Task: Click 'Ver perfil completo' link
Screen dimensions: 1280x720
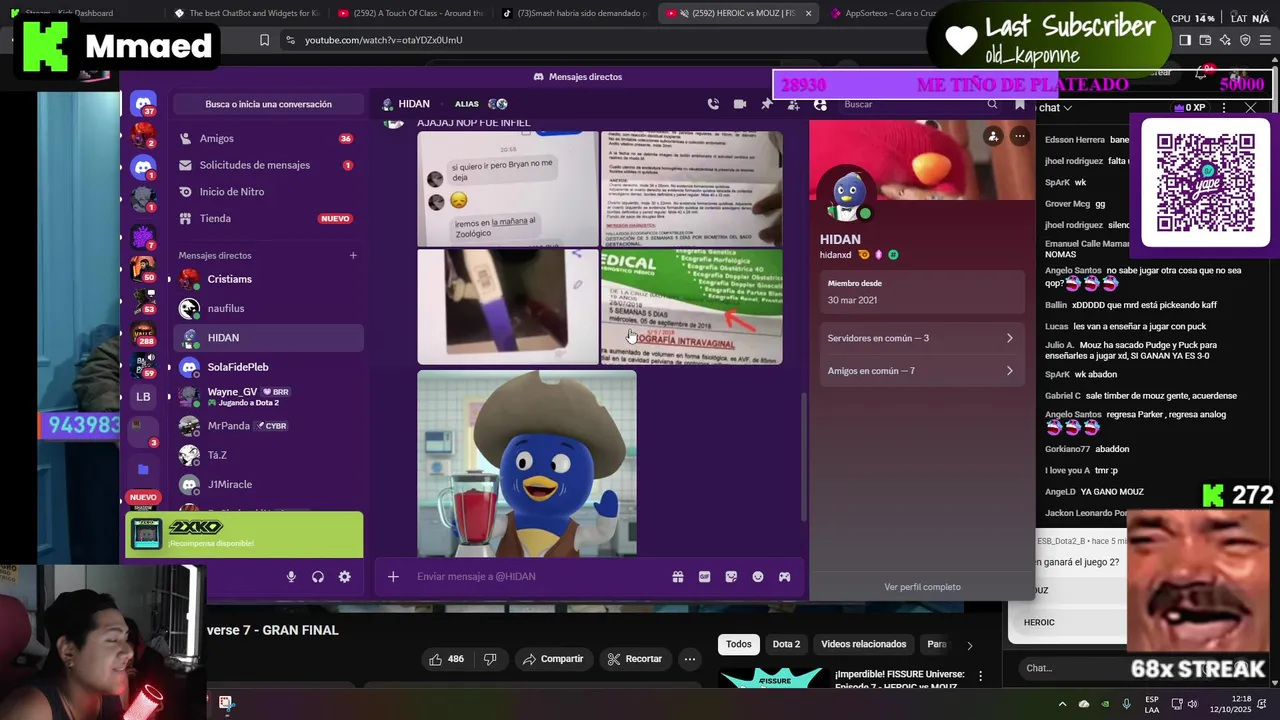Action: tap(922, 587)
